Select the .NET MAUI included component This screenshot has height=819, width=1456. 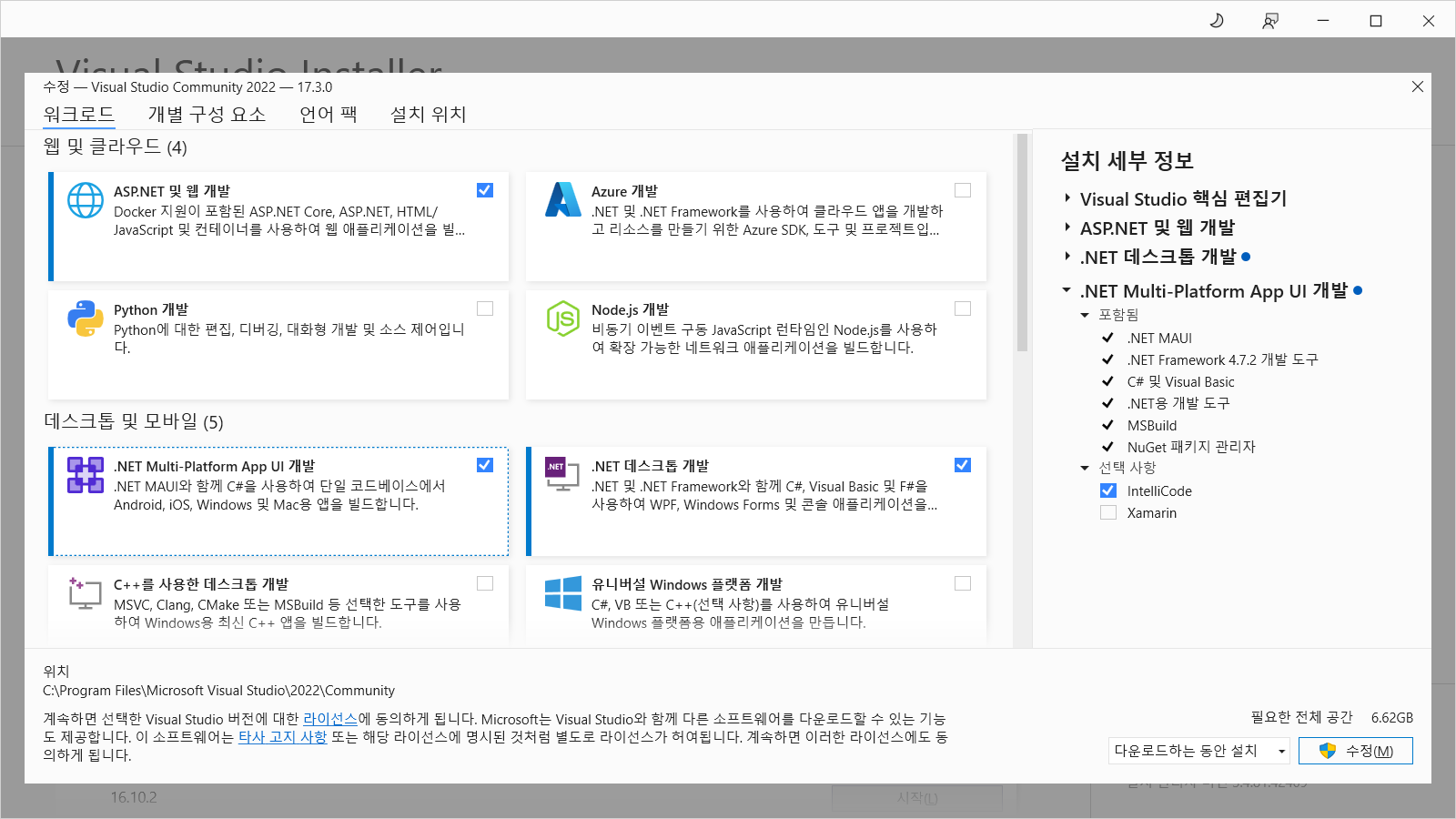tap(1159, 338)
